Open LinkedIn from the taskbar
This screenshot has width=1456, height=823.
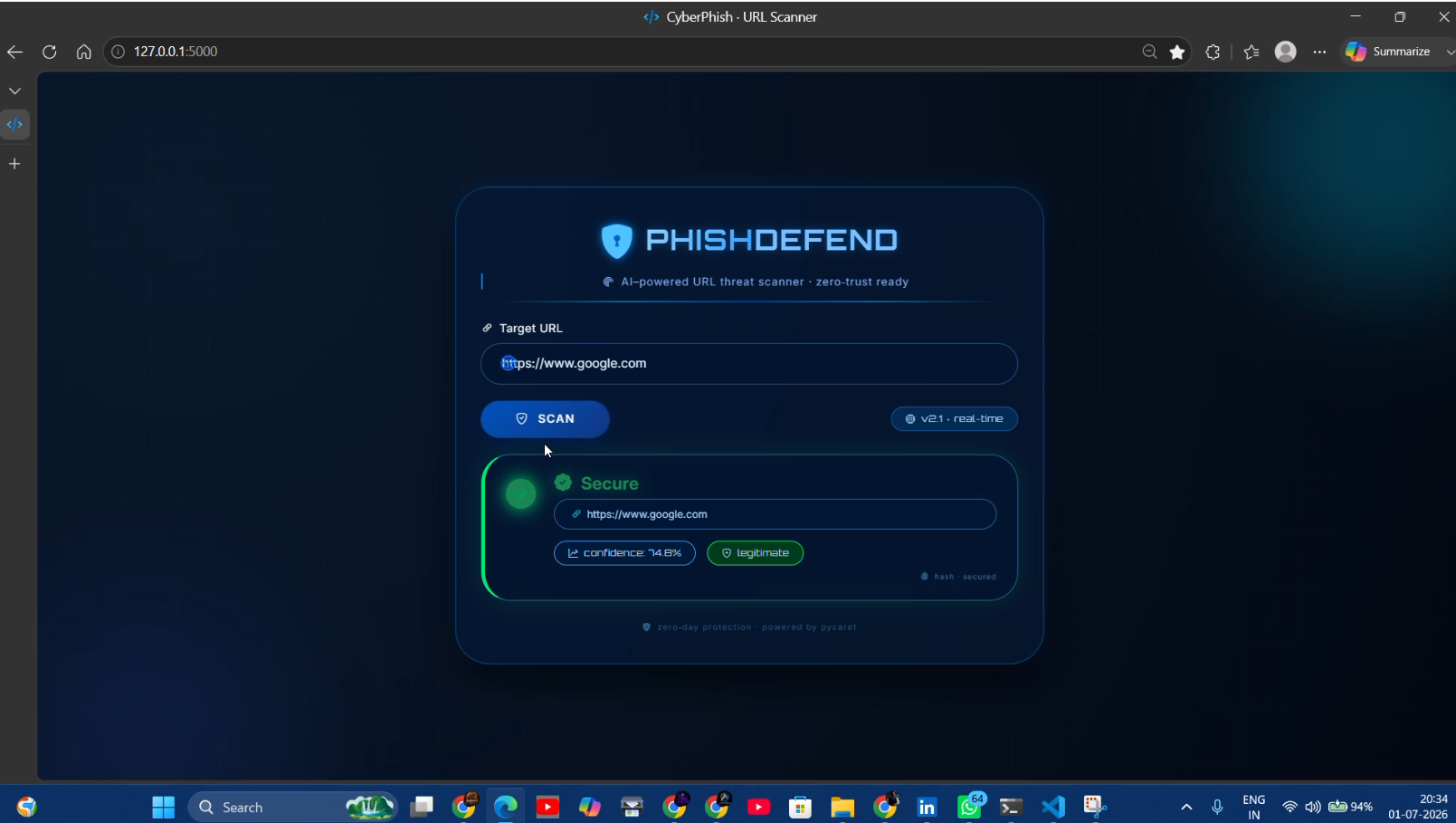tap(927, 807)
